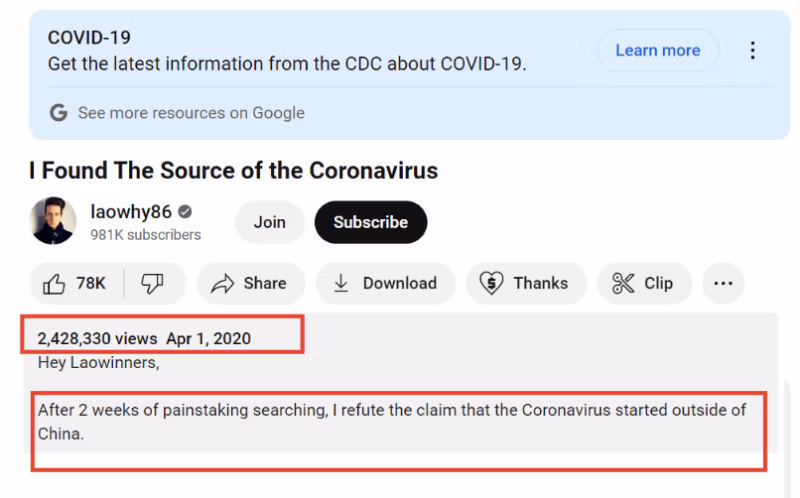Subscribe to the laowhy86 channel

point(370,222)
